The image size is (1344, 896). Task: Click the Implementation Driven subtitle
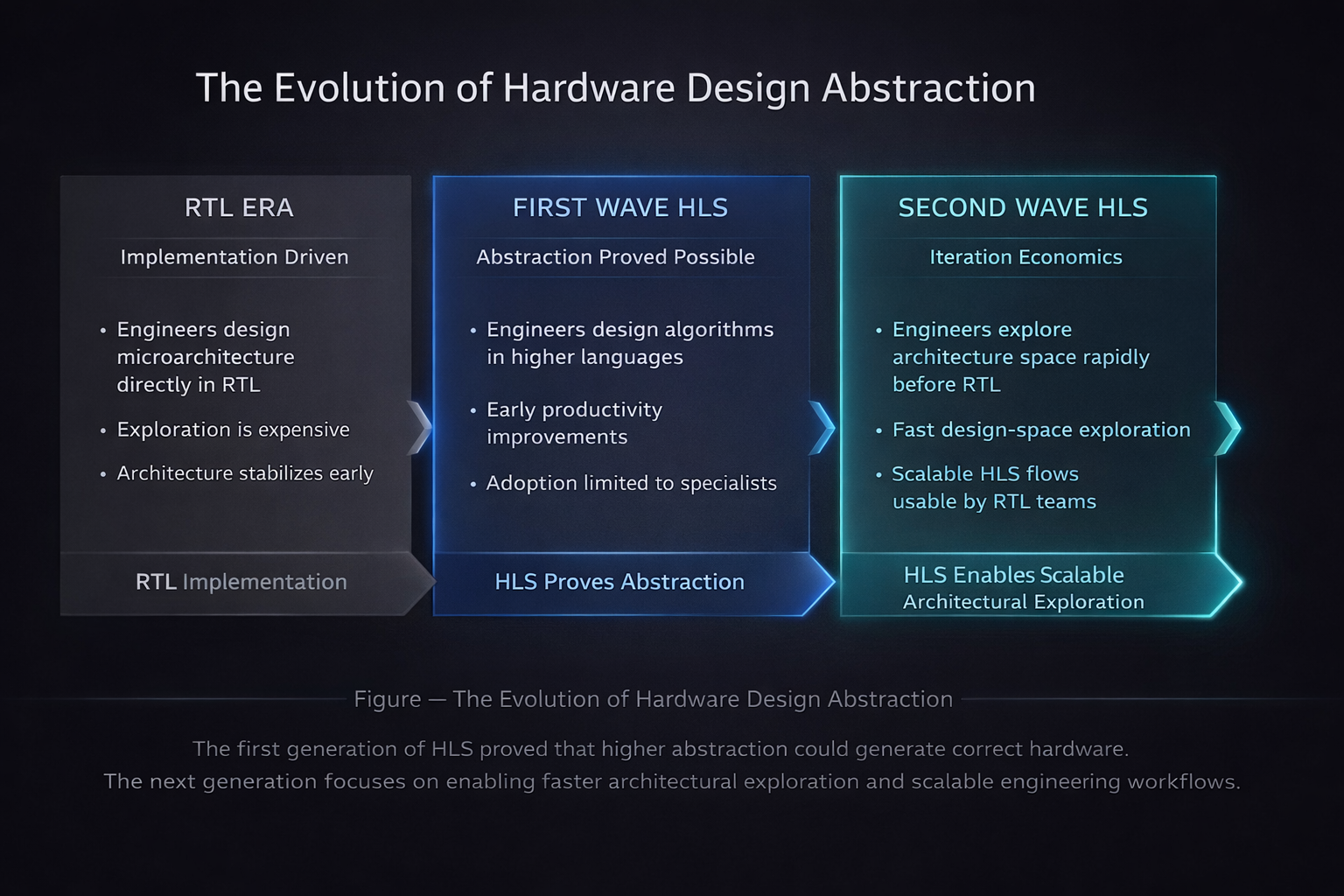[234, 257]
